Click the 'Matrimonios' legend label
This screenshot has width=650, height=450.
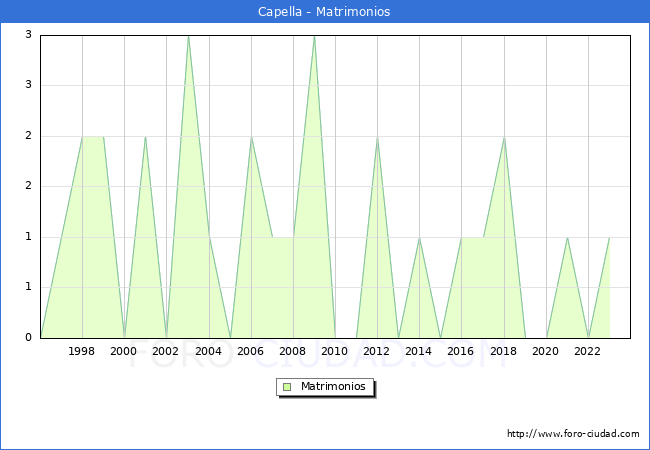(333, 386)
